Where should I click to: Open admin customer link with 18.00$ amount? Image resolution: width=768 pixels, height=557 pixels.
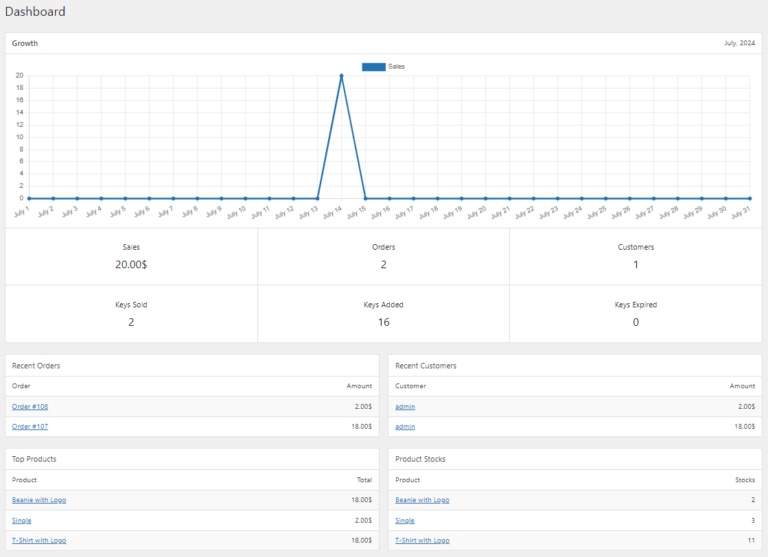click(405, 427)
